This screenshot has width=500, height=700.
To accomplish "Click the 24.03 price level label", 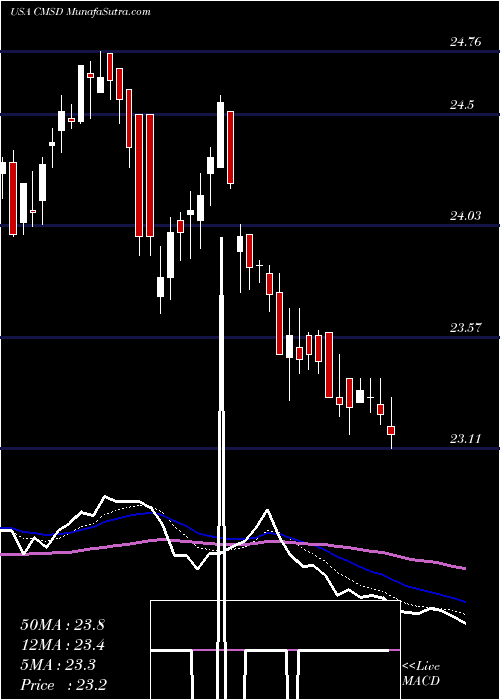I will click(466, 216).
